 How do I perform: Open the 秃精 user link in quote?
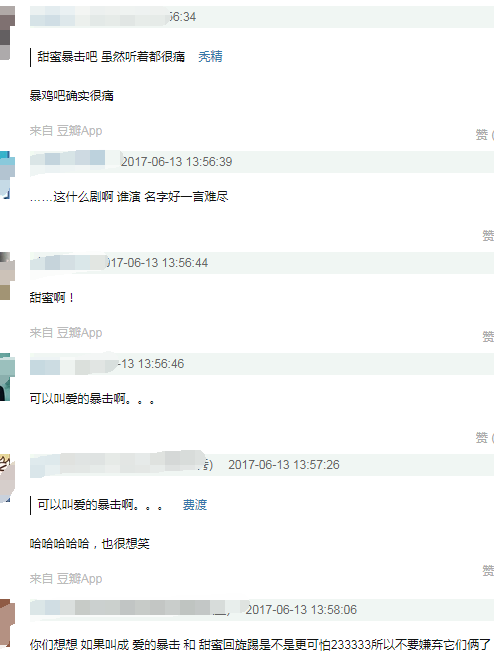coord(210,57)
